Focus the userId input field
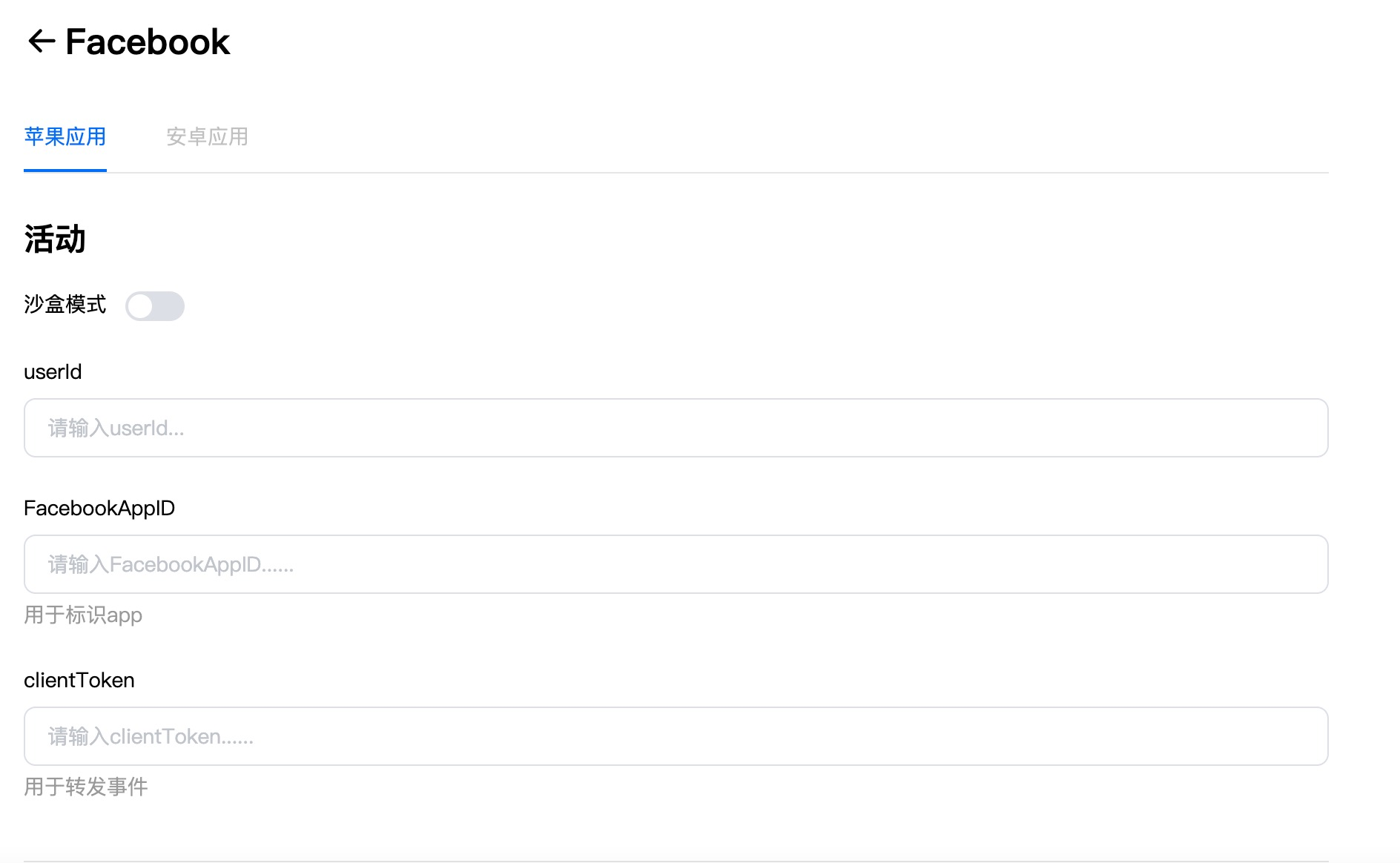This screenshot has width=1400, height=863. (x=676, y=428)
